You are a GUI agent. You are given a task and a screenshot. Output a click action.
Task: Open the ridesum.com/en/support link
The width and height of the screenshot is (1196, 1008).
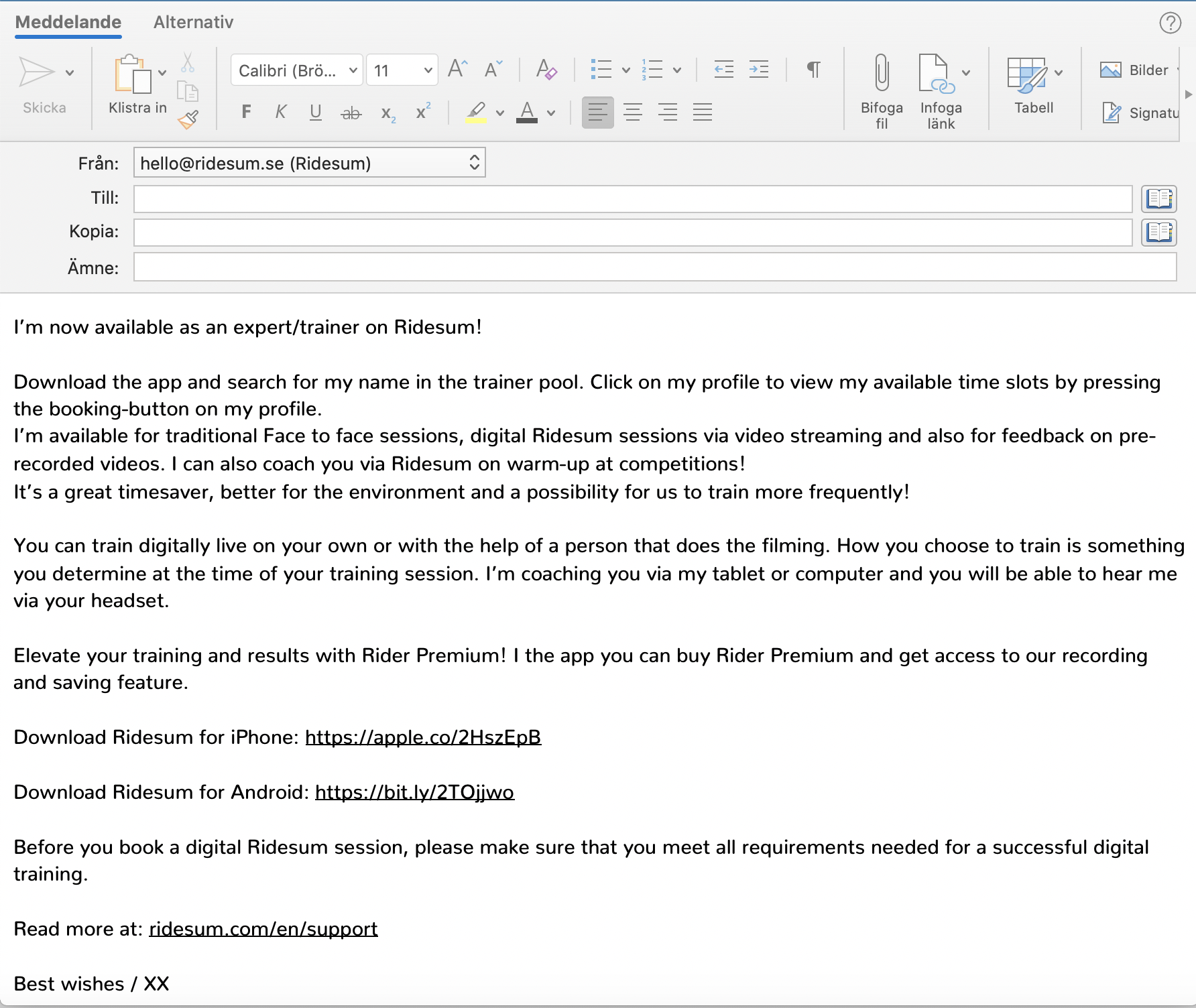coord(263,929)
